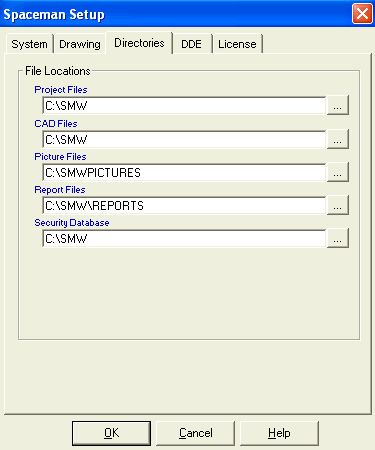Image resolution: width=375 pixels, height=450 pixels.
Task: Confirm settings with OK
Action: (111, 433)
